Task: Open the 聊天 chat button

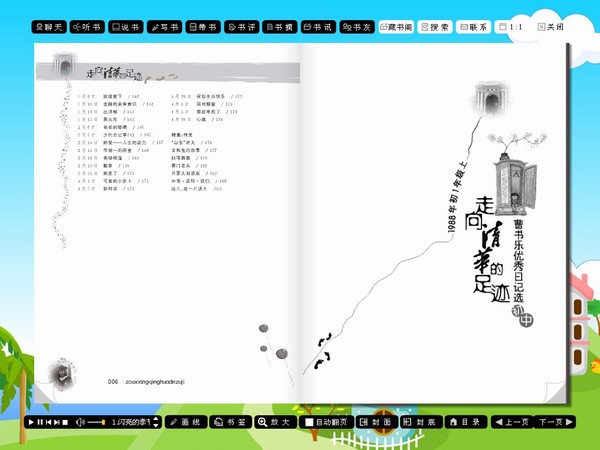Action: click(x=49, y=27)
